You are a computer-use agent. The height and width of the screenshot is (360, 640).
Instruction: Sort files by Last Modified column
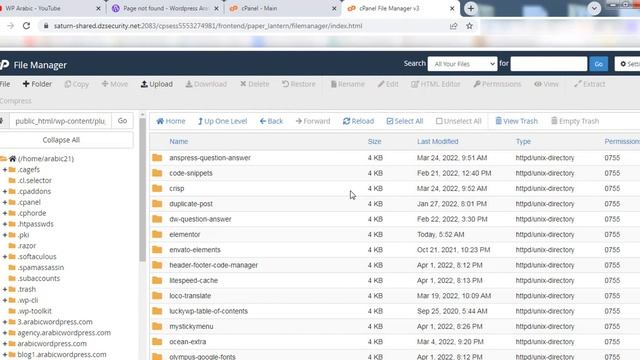(x=438, y=142)
